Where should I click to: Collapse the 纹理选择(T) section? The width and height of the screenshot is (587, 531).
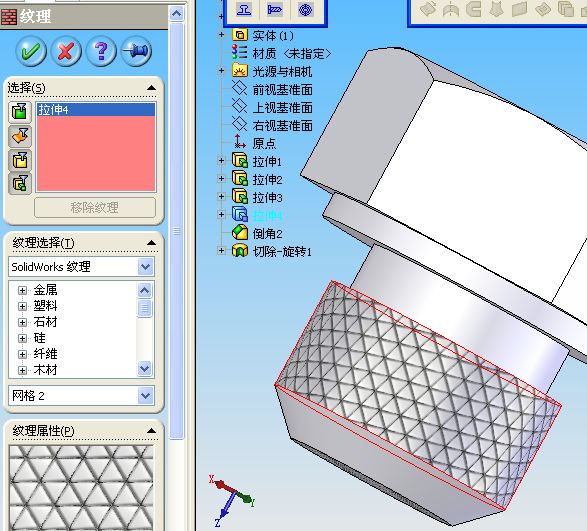[x=152, y=243]
